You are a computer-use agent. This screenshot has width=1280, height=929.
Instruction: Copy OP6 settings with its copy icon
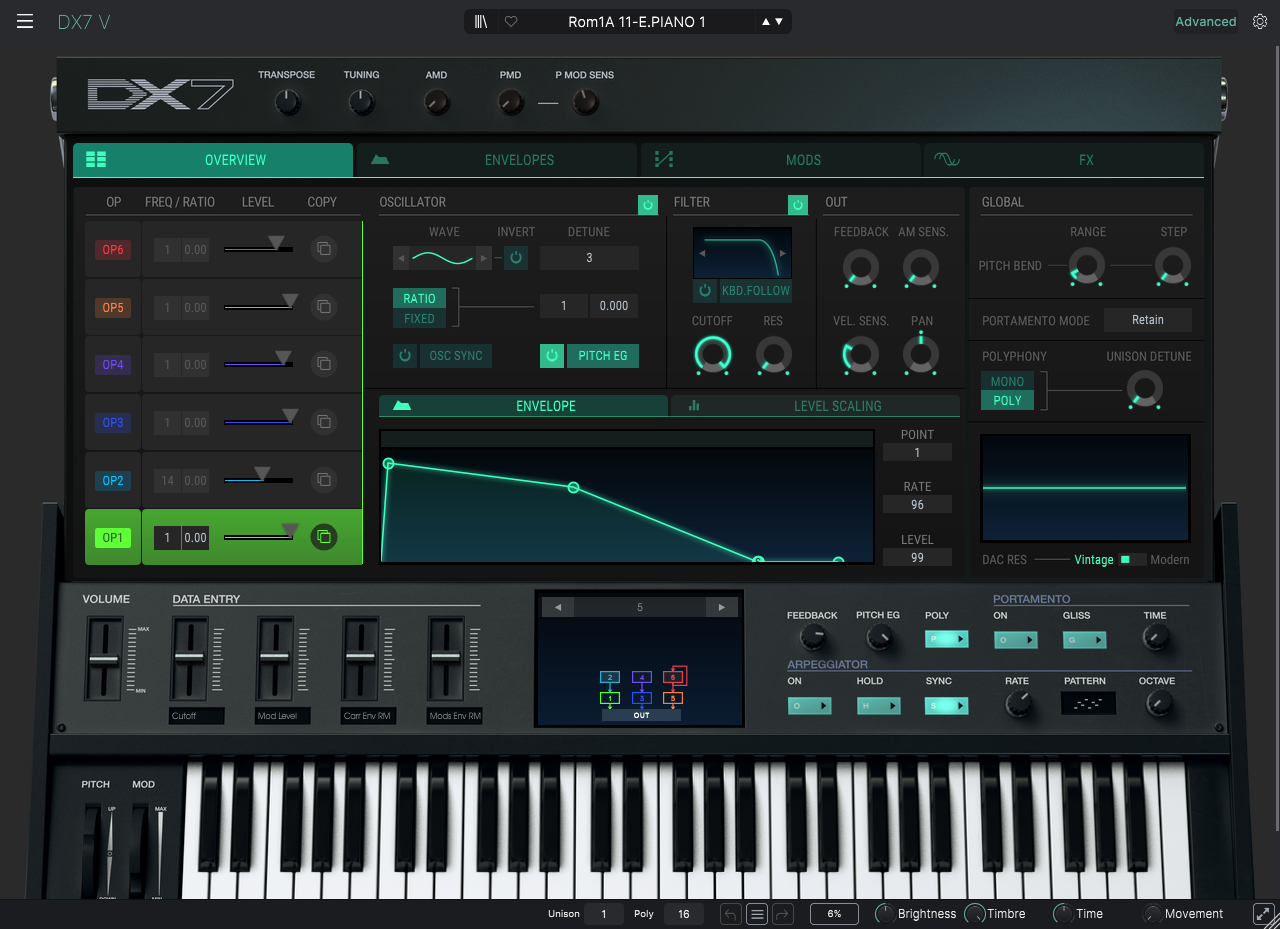tap(323, 249)
